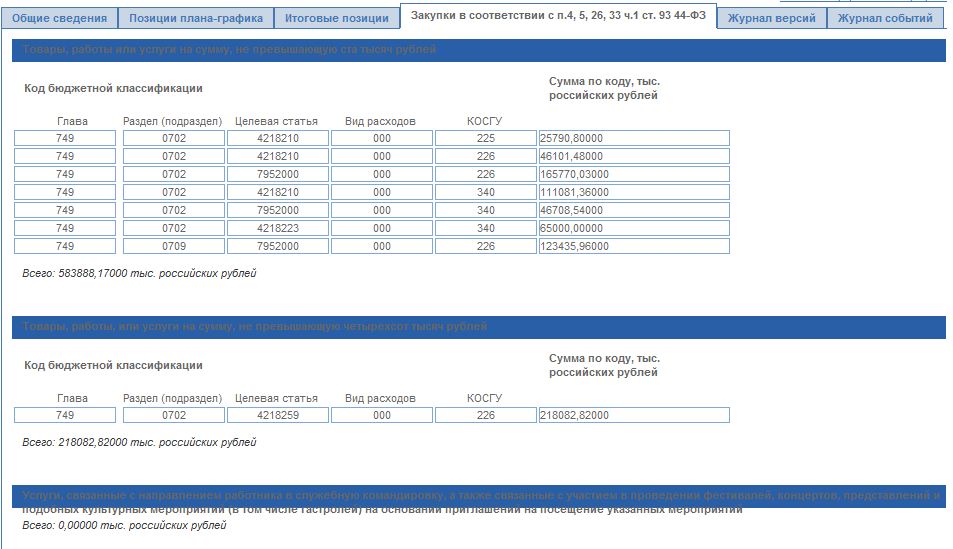The height and width of the screenshot is (549, 953).
Task: Open the Общие сведения tab
Action: (59, 19)
